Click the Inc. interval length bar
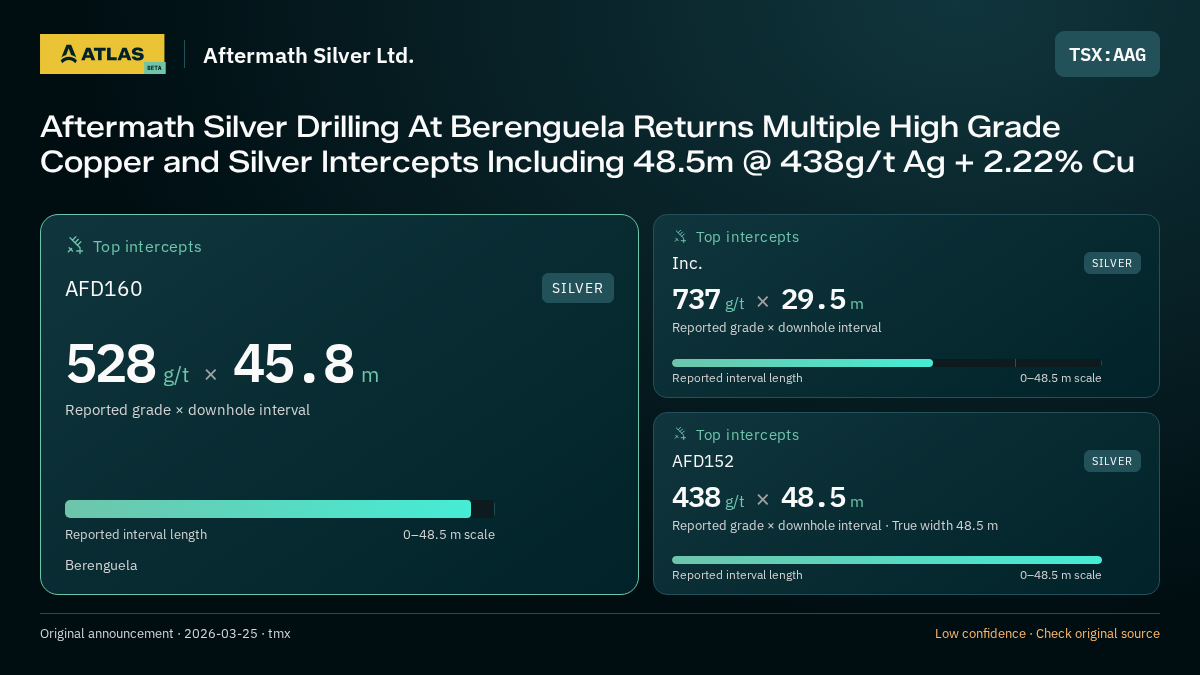The height and width of the screenshot is (675, 1200). click(x=887, y=363)
